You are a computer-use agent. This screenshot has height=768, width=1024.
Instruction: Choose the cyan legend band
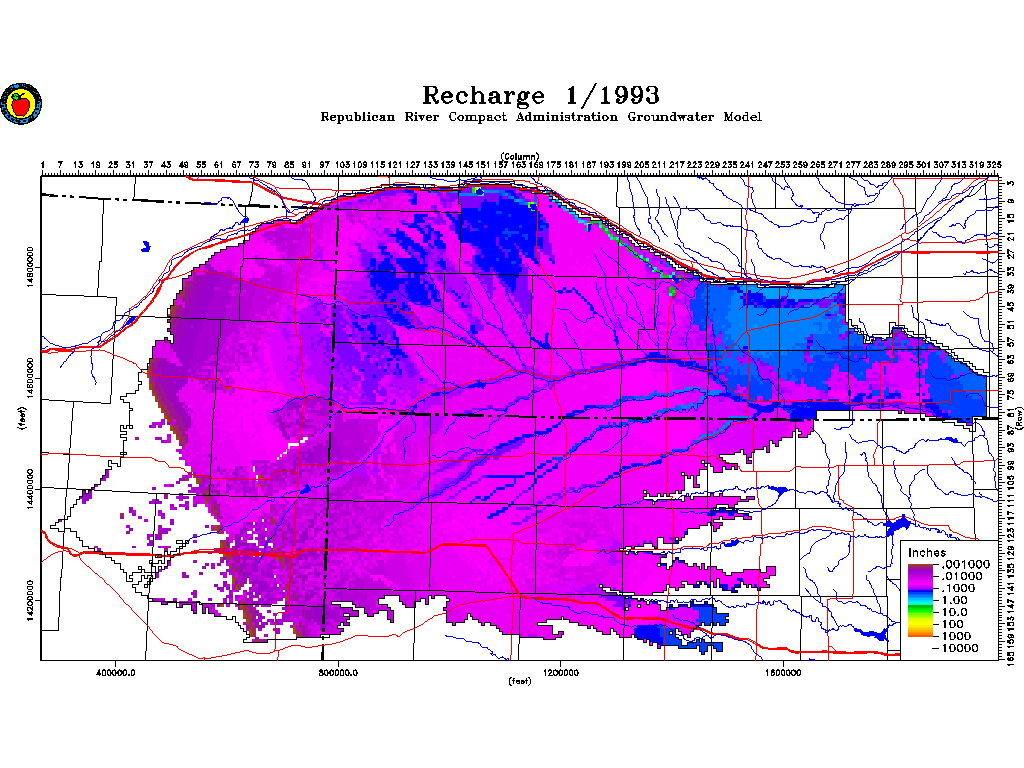click(919, 601)
